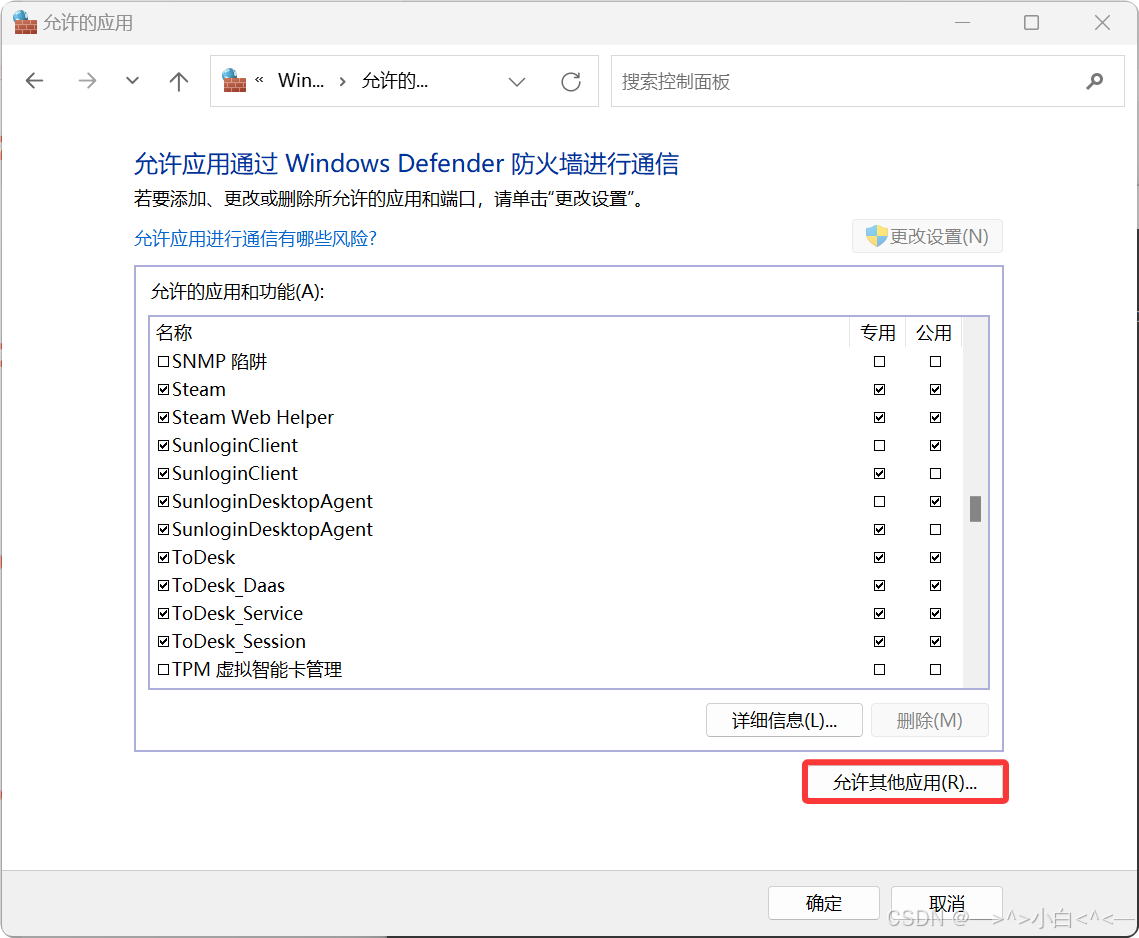Screen dimensions: 1139x938
Task: Toggle ToDesk_Daas 专用 checkbox
Action: click(x=880, y=585)
